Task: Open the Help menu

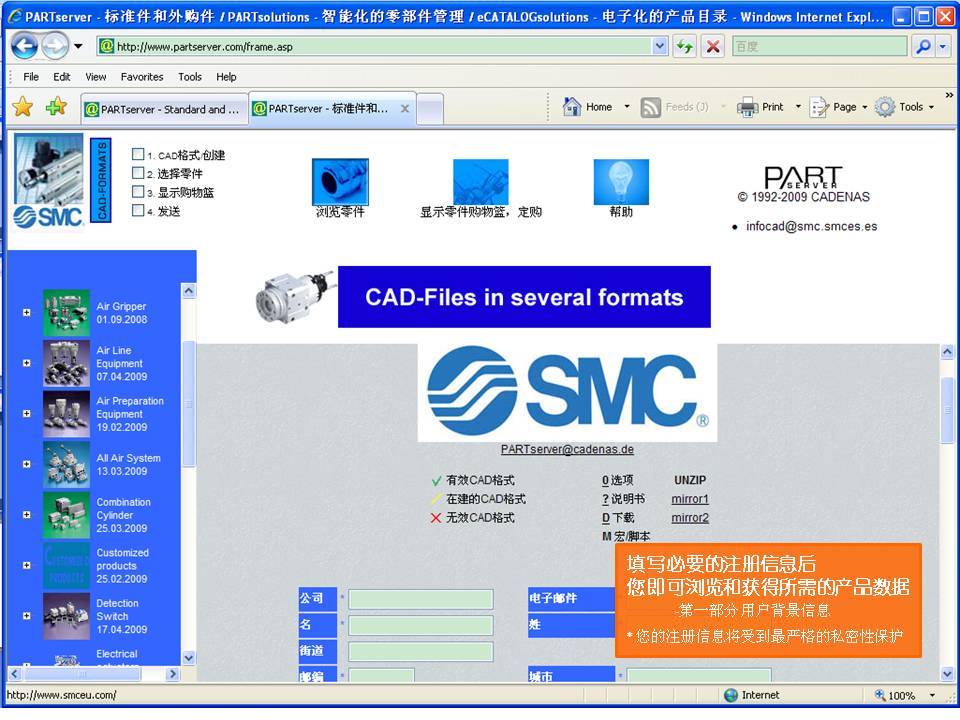Action: [226, 77]
